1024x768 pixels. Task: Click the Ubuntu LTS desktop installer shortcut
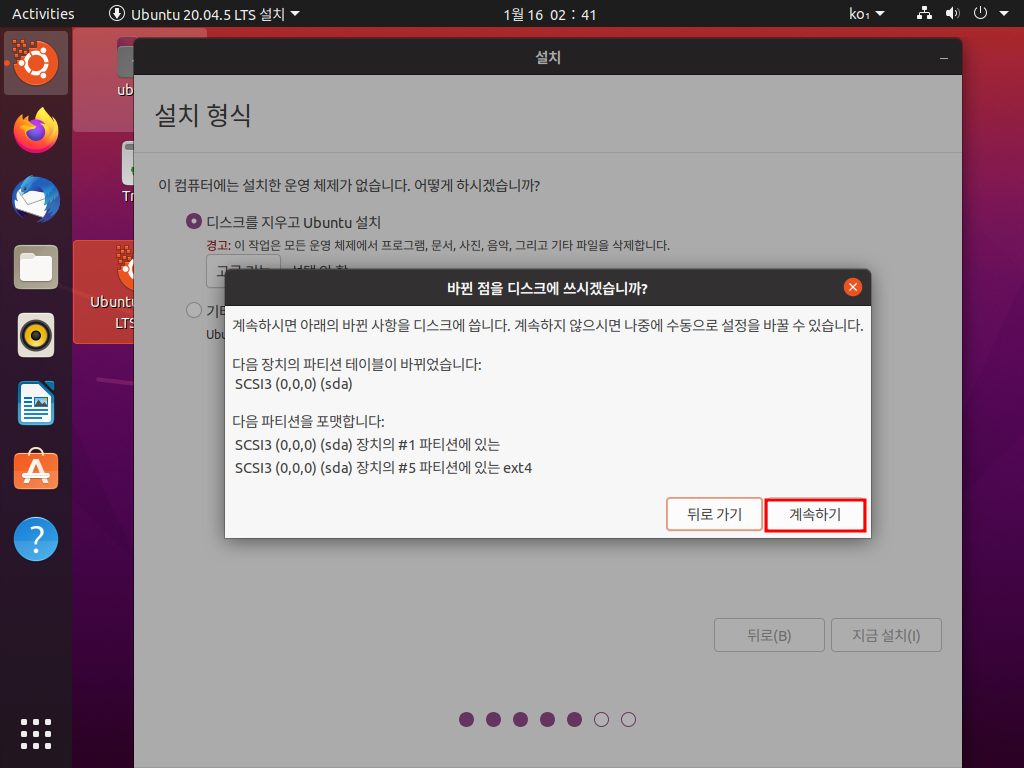click(104, 291)
